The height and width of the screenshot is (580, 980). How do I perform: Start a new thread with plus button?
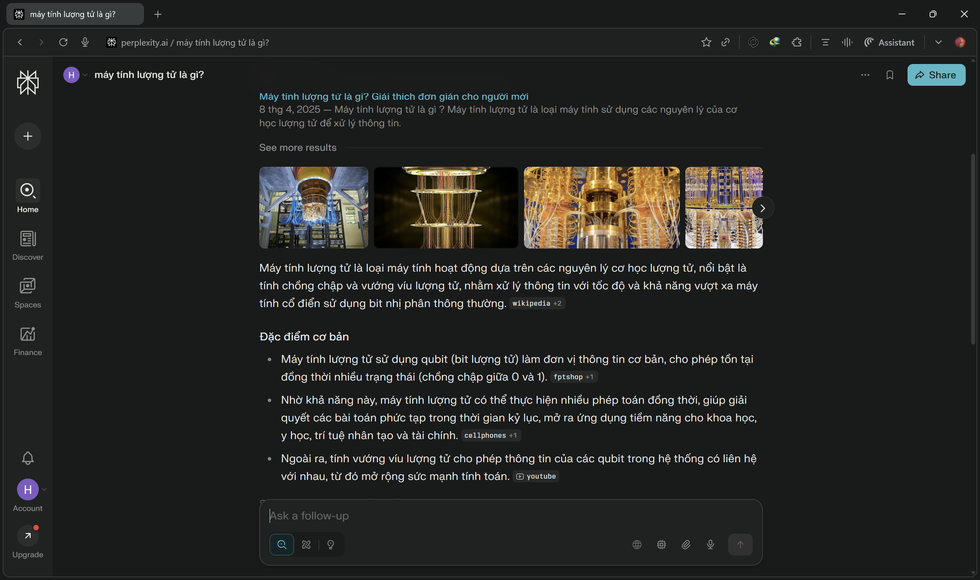(28, 136)
